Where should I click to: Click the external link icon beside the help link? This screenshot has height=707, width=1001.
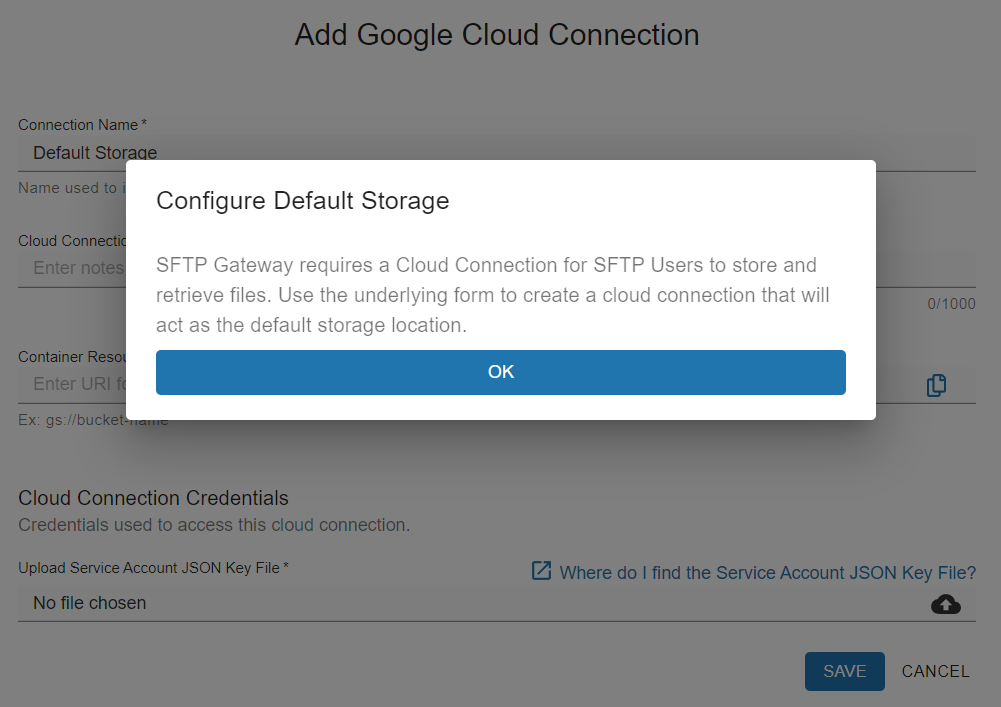pyautogui.click(x=541, y=571)
